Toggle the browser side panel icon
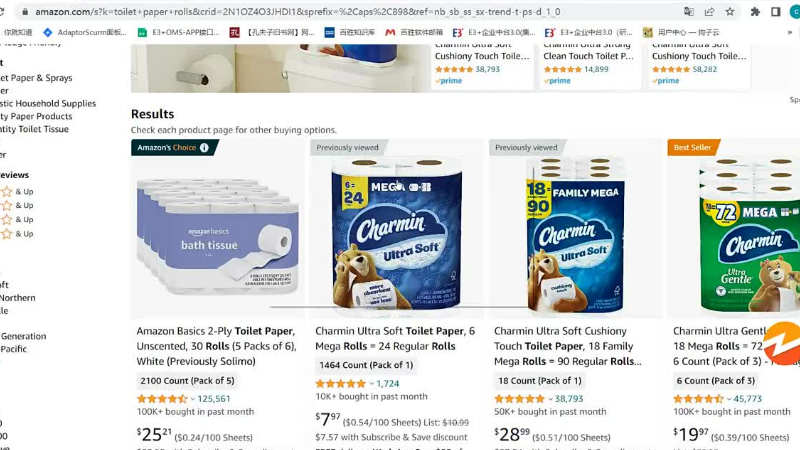The width and height of the screenshot is (800, 450). (776, 12)
